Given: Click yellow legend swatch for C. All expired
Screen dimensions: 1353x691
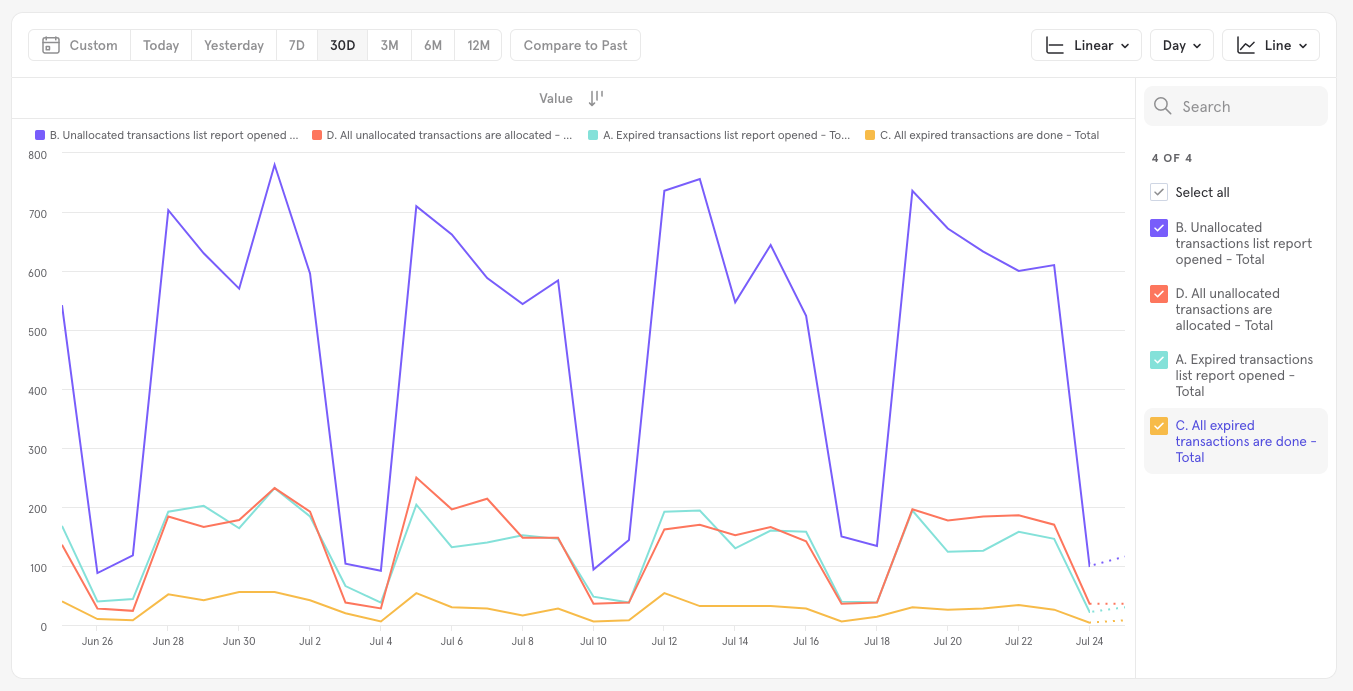Looking at the screenshot, I should click(x=870, y=135).
